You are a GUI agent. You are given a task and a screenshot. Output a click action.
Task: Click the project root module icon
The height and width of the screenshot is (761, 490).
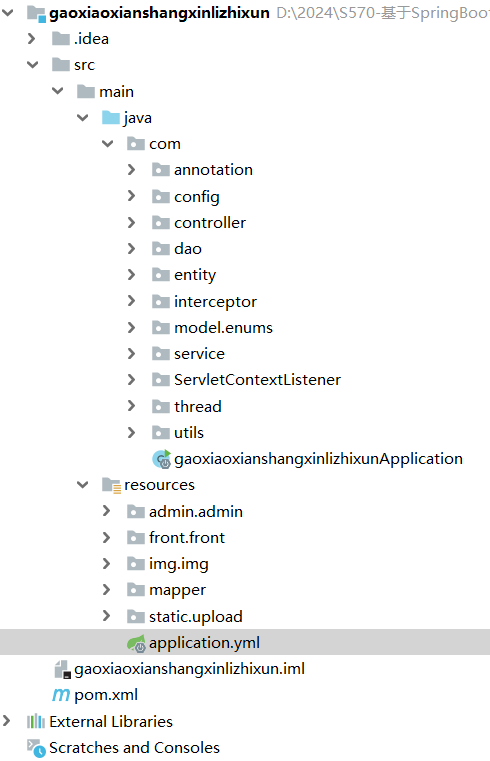36,13
